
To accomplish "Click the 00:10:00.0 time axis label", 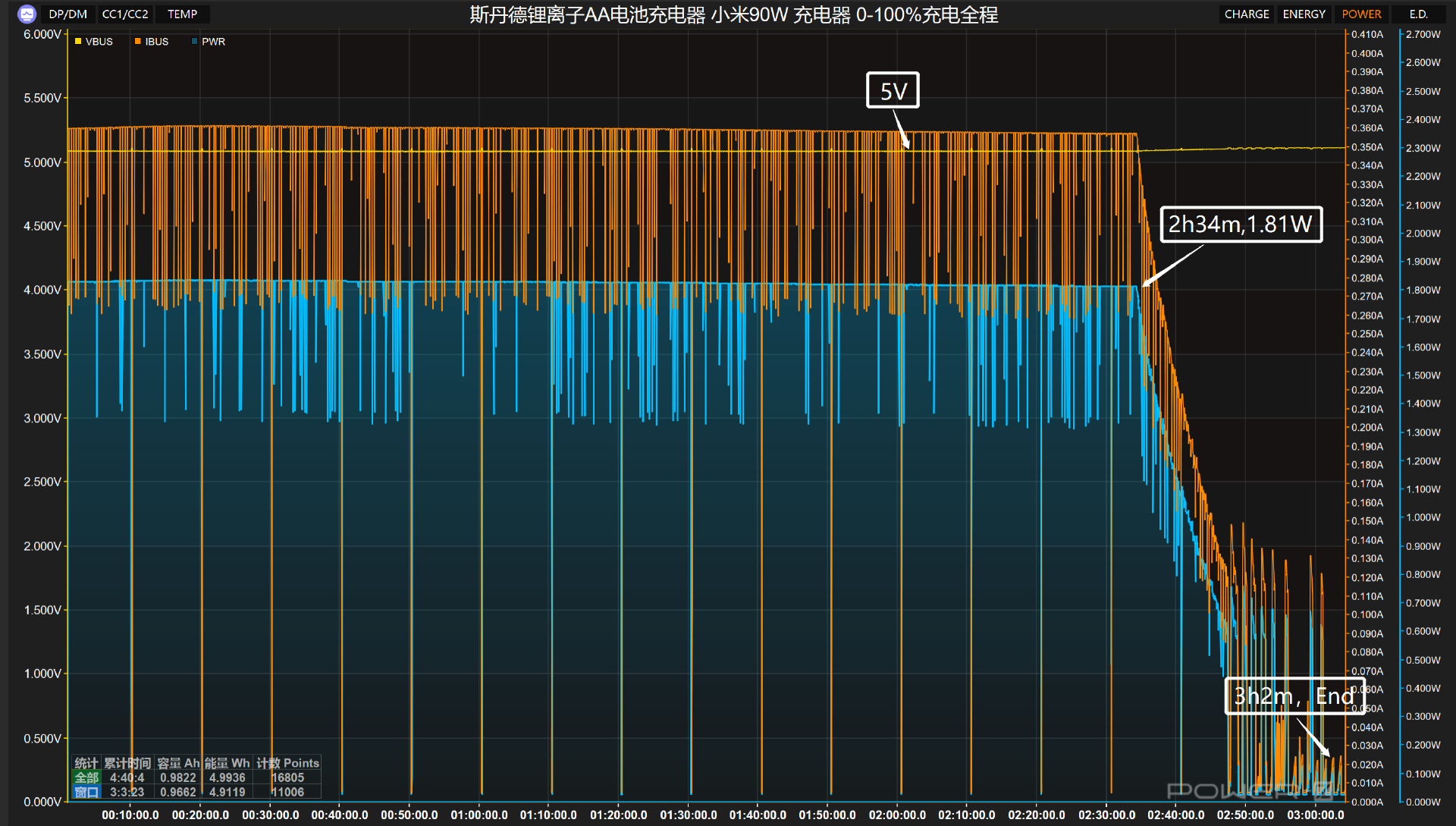I will pos(130,815).
